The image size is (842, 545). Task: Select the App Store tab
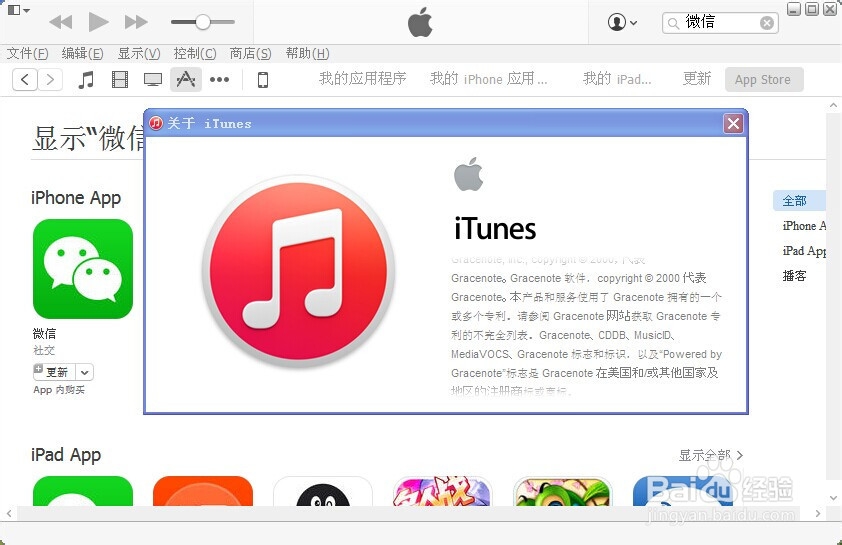[x=764, y=79]
